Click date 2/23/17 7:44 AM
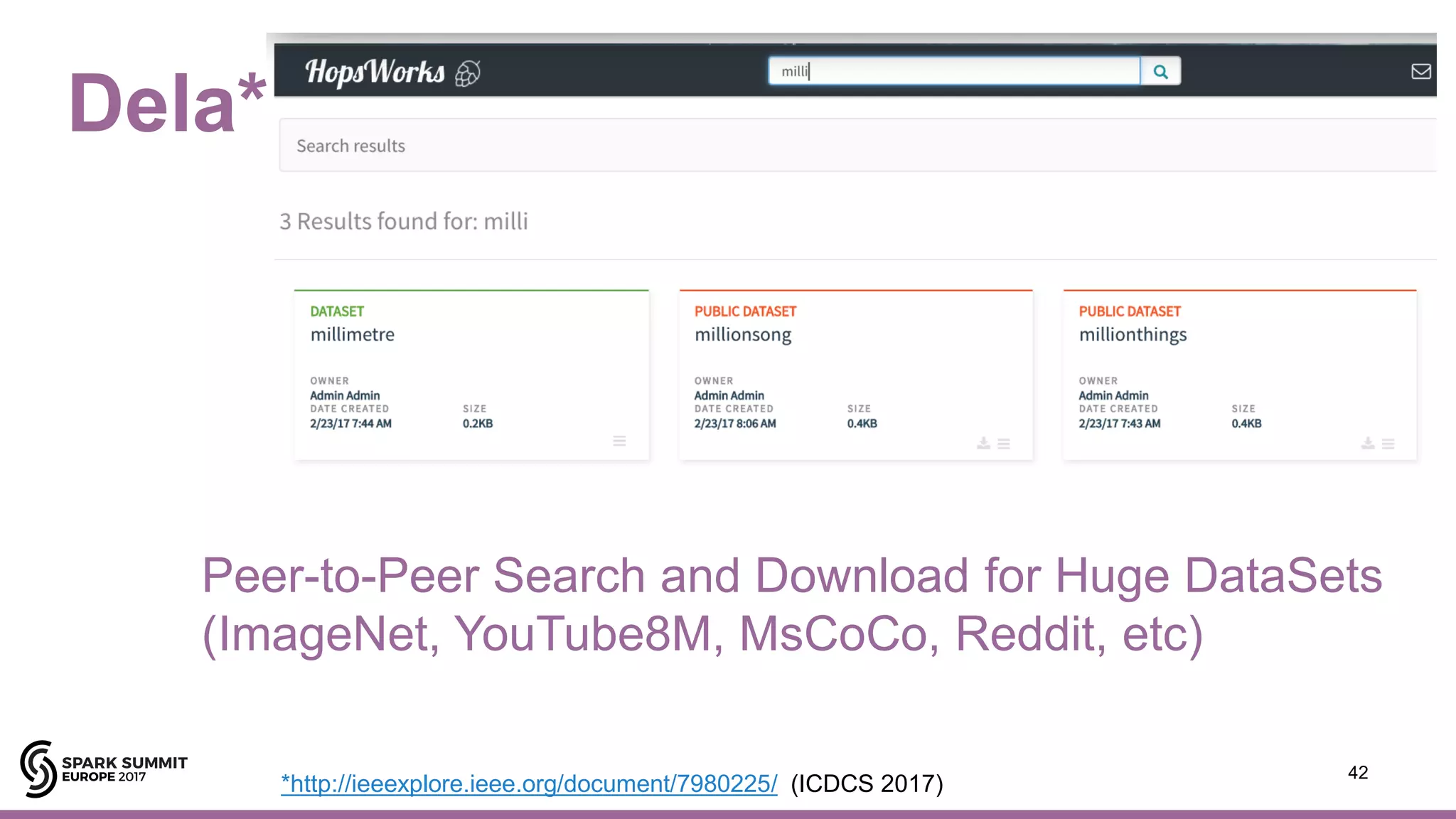Viewport: 1456px width, 819px height. (350, 423)
